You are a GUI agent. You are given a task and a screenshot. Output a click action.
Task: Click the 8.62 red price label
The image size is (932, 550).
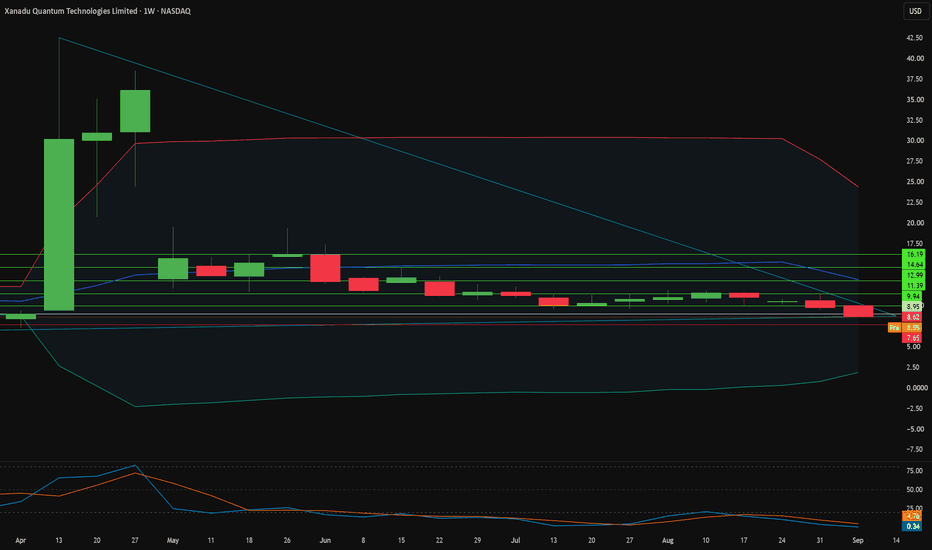(913, 318)
